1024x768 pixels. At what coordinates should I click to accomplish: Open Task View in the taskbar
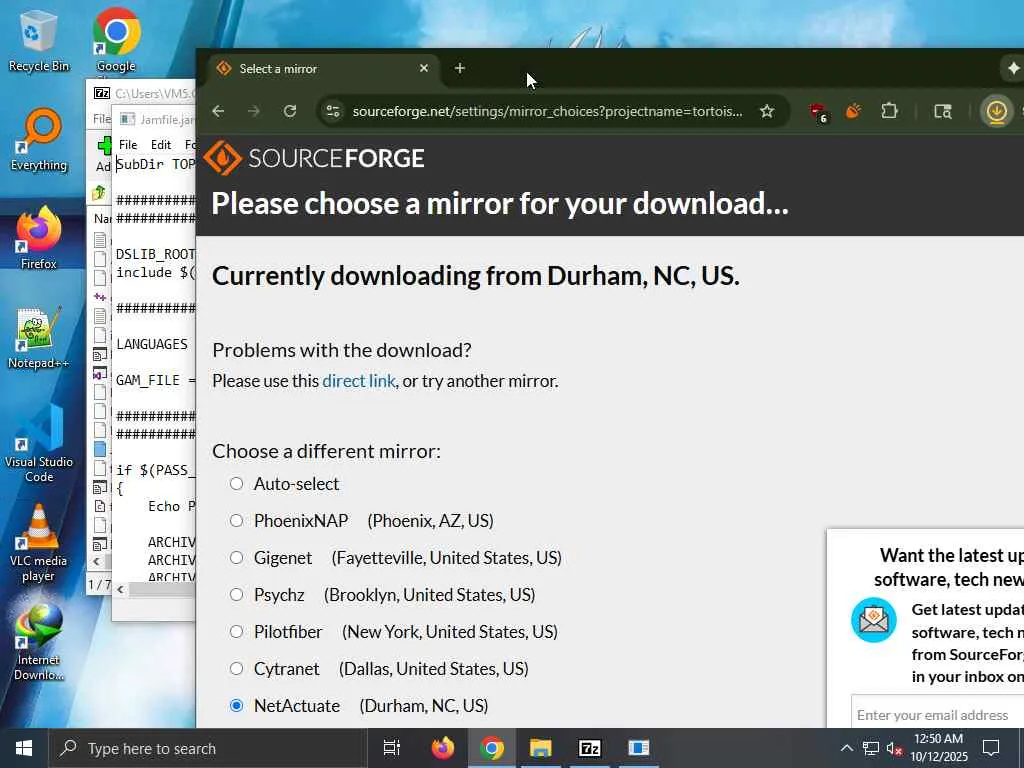[391, 748]
